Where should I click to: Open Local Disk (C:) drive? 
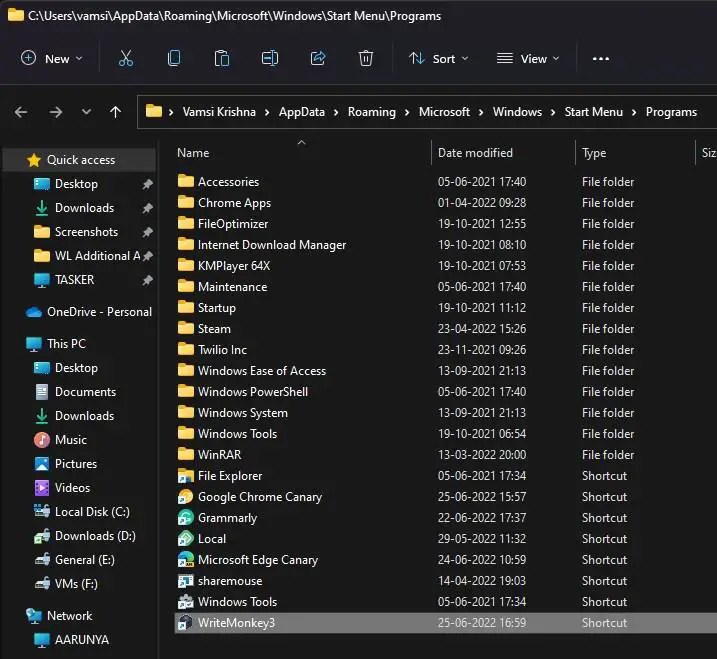click(x=92, y=512)
